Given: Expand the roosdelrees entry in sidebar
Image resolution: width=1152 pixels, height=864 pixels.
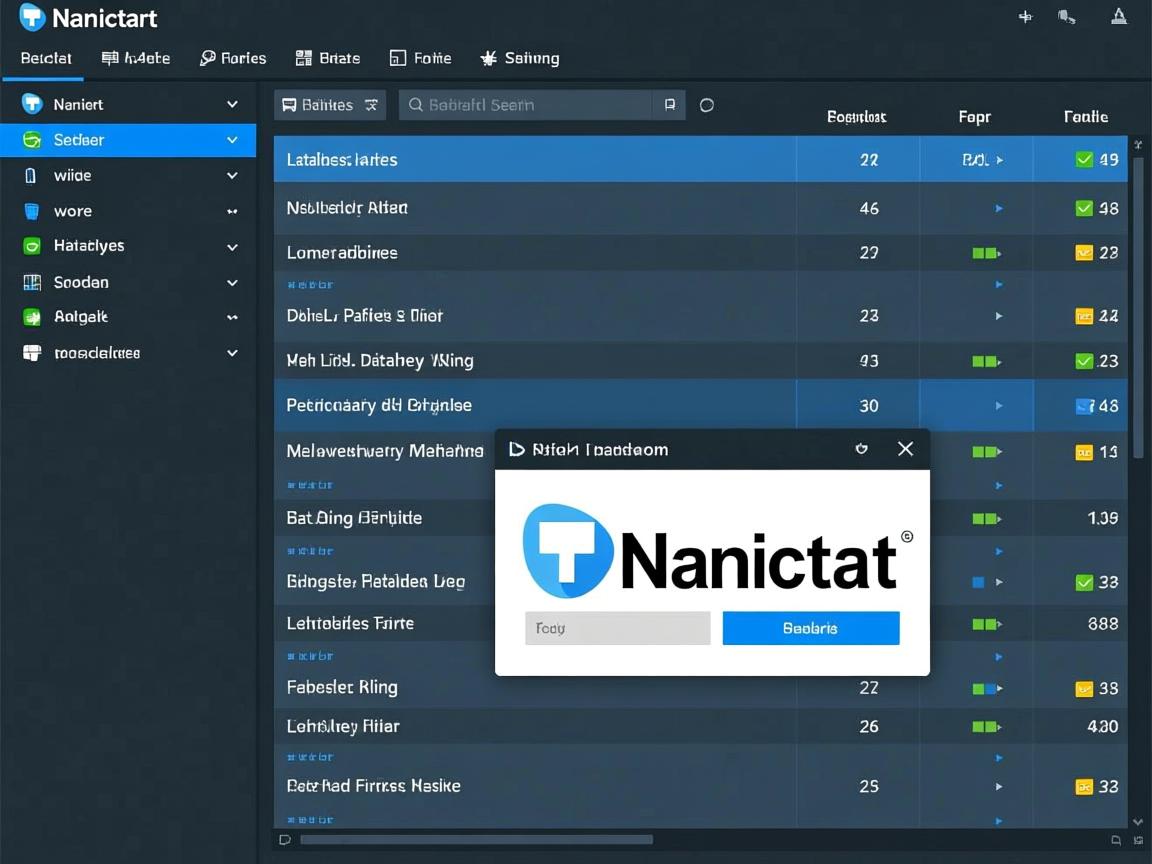Looking at the screenshot, I should click(x=231, y=353).
